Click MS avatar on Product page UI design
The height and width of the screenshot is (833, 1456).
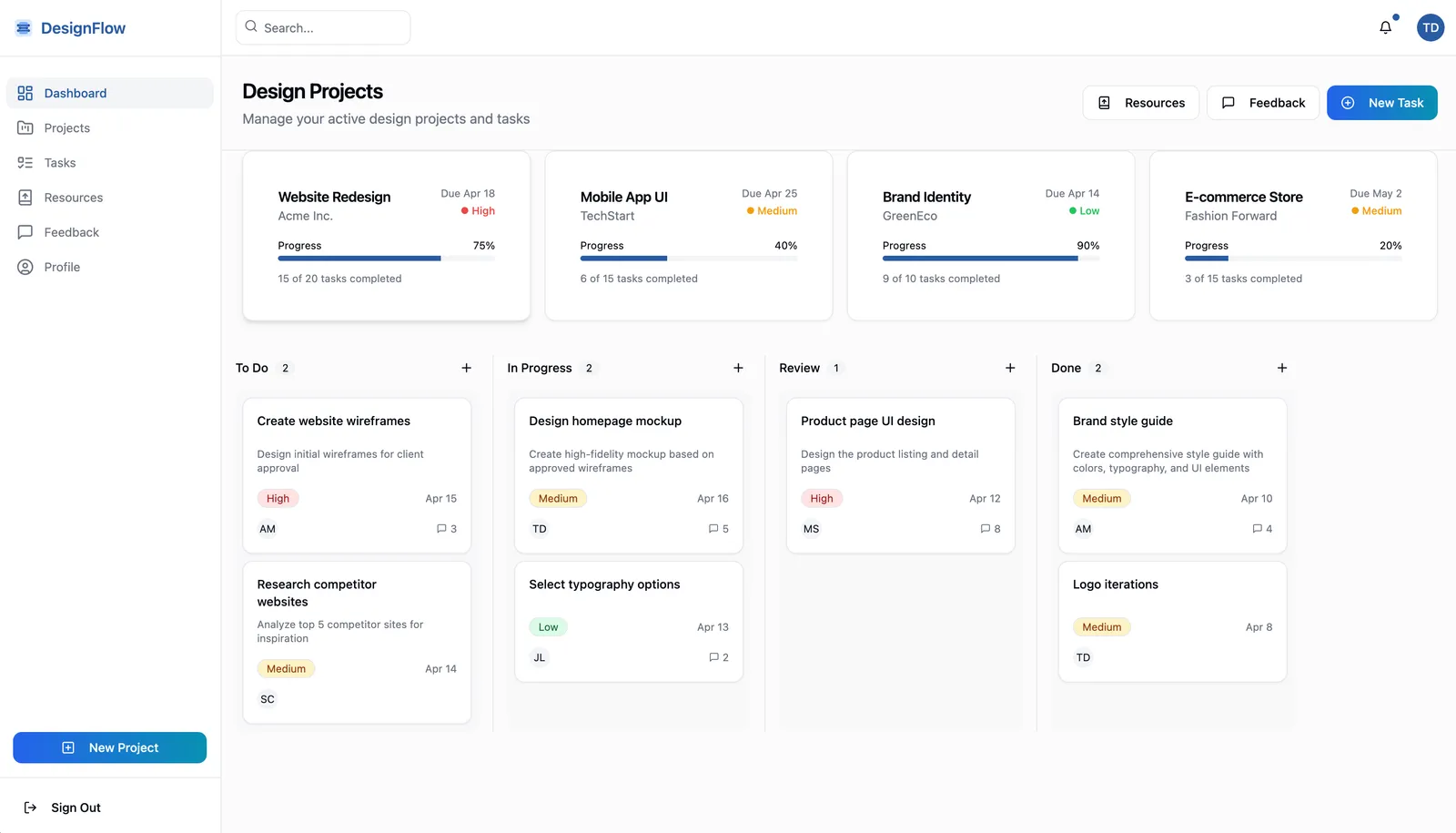[x=812, y=529]
